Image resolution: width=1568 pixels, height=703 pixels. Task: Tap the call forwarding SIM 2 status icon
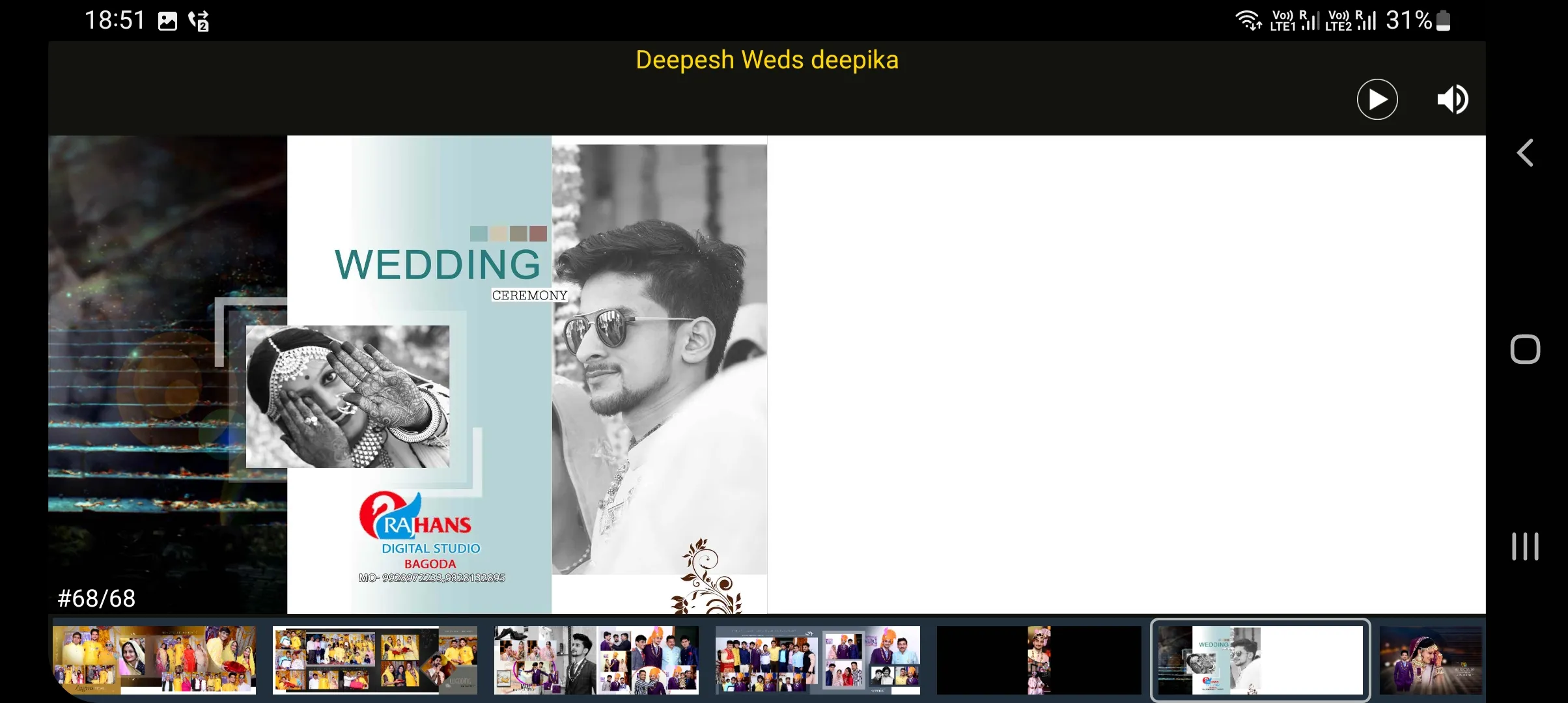click(x=199, y=21)
